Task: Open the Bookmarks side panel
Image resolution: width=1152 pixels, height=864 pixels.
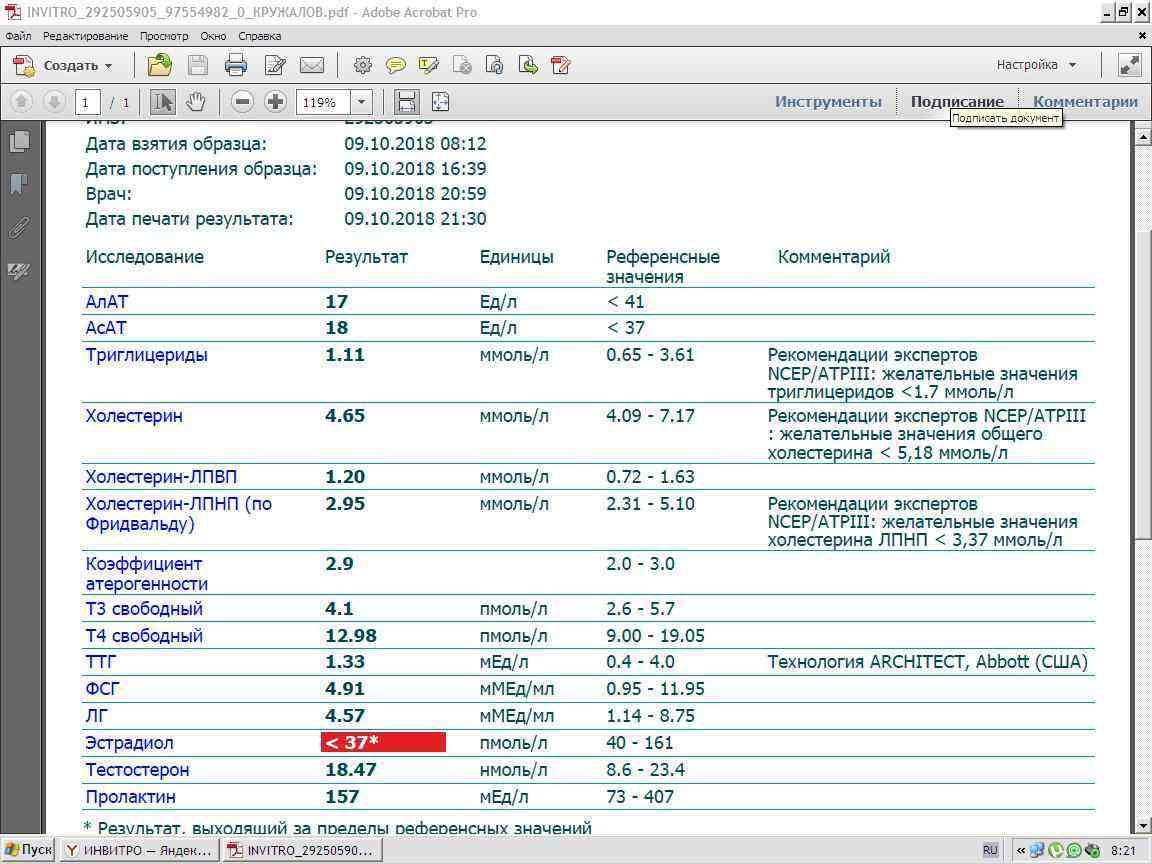Action: [x=19, y=184]
